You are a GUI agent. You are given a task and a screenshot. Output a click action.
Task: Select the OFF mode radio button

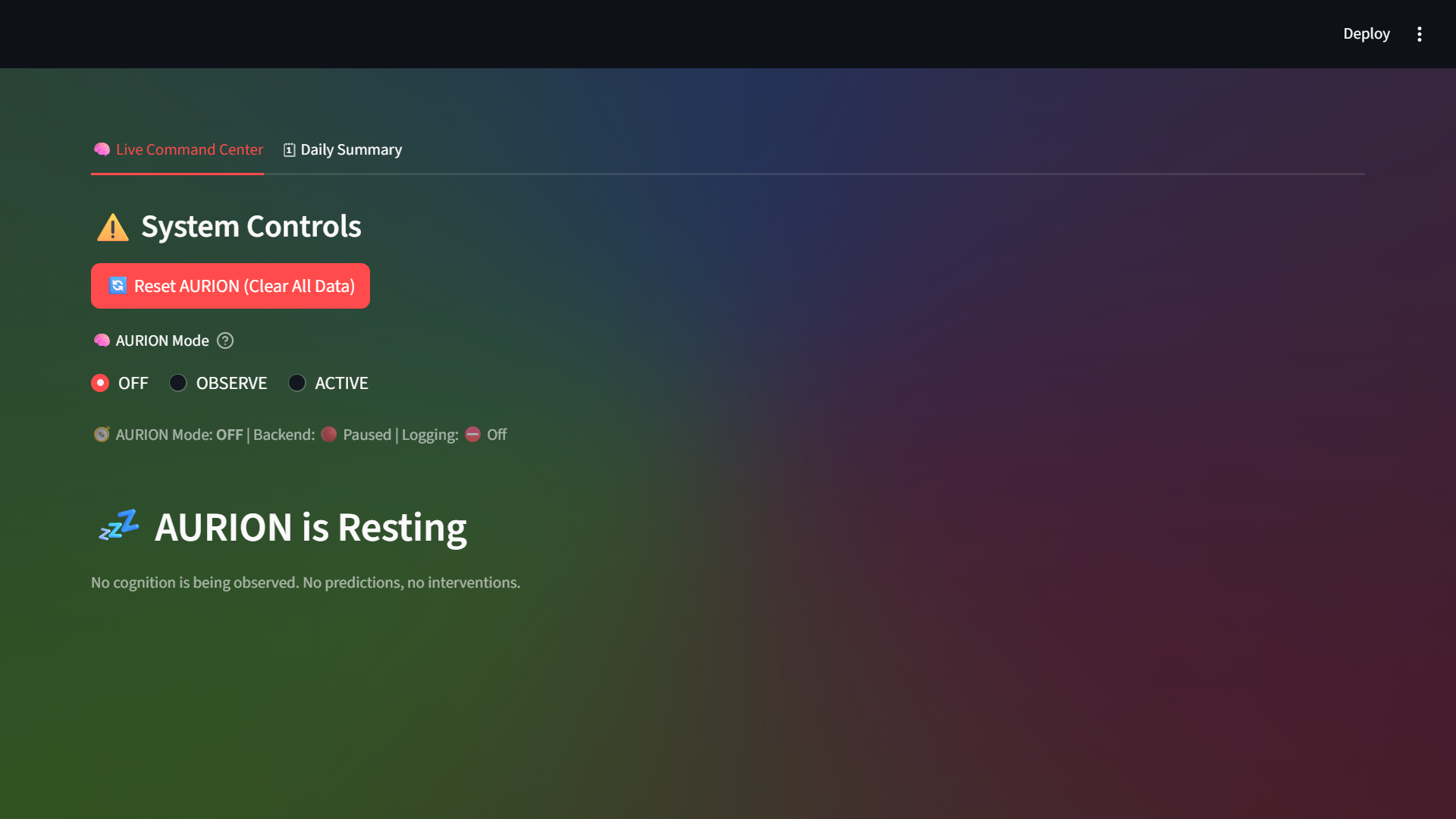[x=100, y=383]
